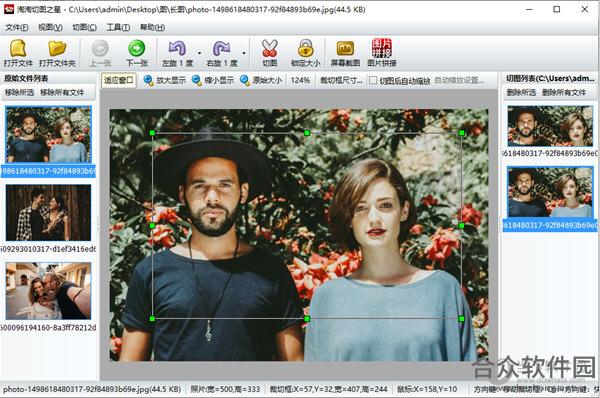This screenshot has height=398, width=600.
Task: Minimize the application window
Action: [x=530, y=9]
